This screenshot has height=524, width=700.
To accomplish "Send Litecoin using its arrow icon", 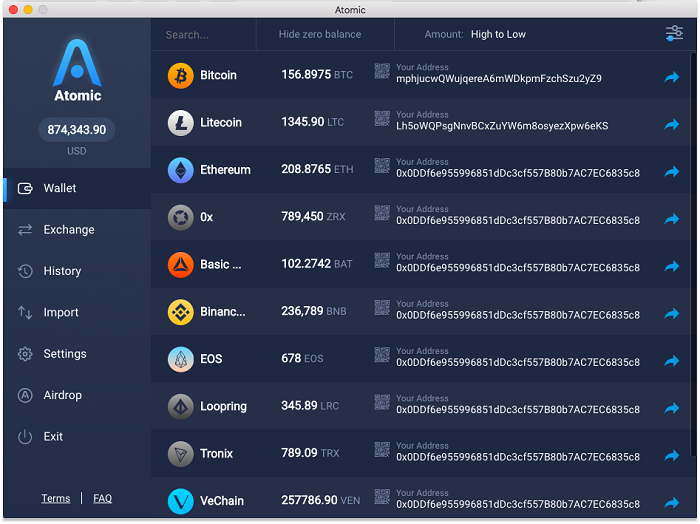I will click(671, 125).
